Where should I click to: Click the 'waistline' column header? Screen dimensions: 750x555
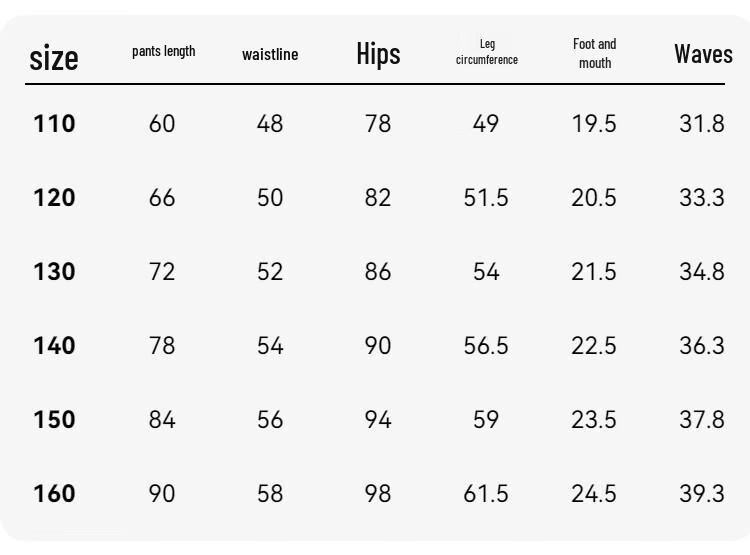270,55
